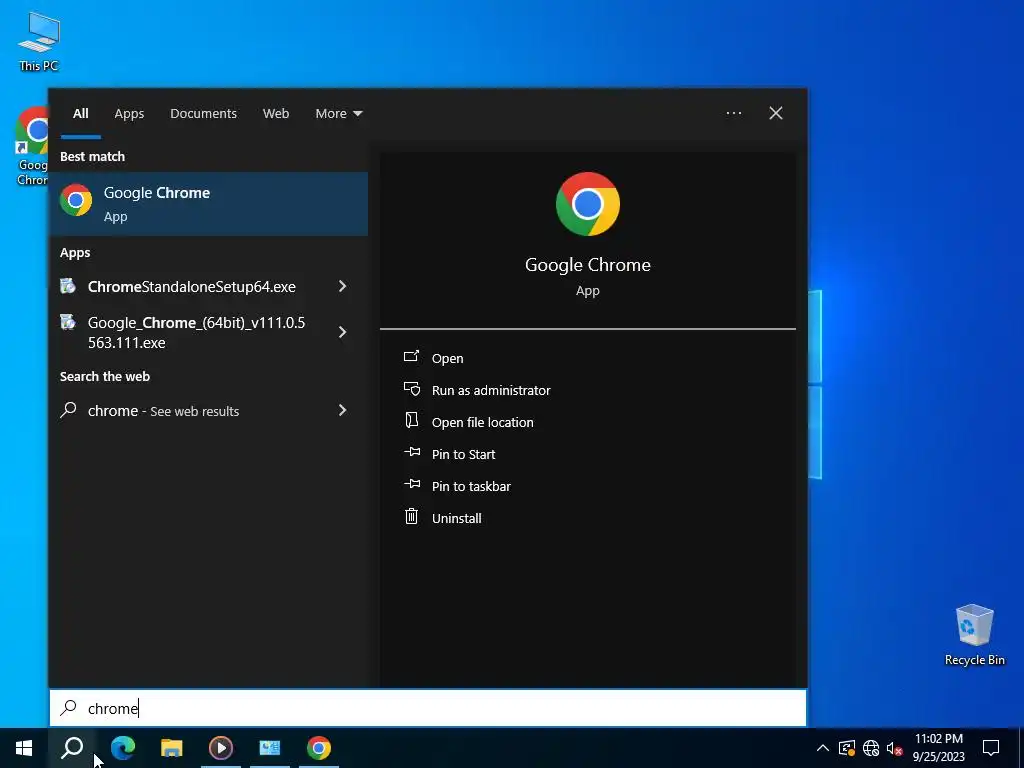
Task: Select the Google Chrome desktop shortcut
Action: [x=31, y=146]
